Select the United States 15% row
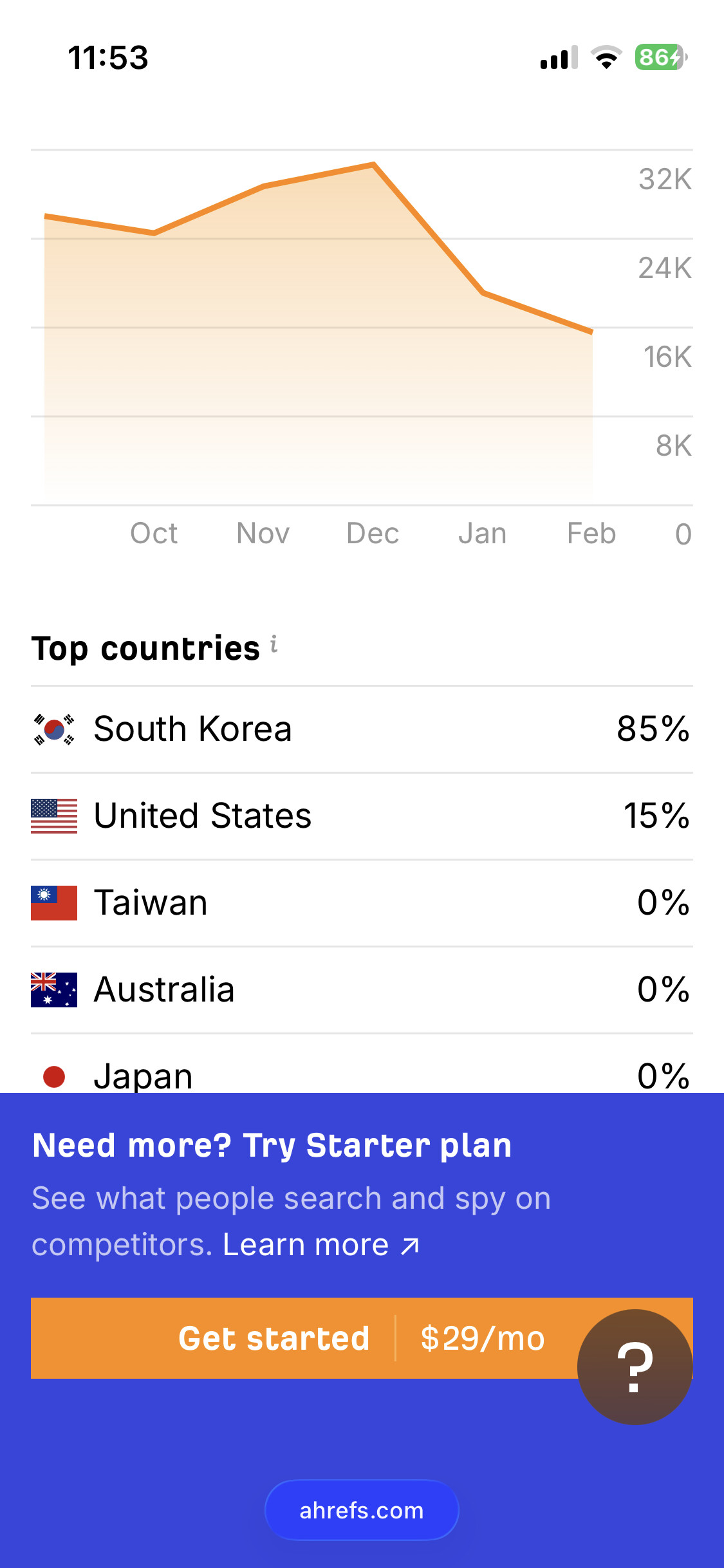This screenshot has width=724, height=1568. [x=362, y=816]
